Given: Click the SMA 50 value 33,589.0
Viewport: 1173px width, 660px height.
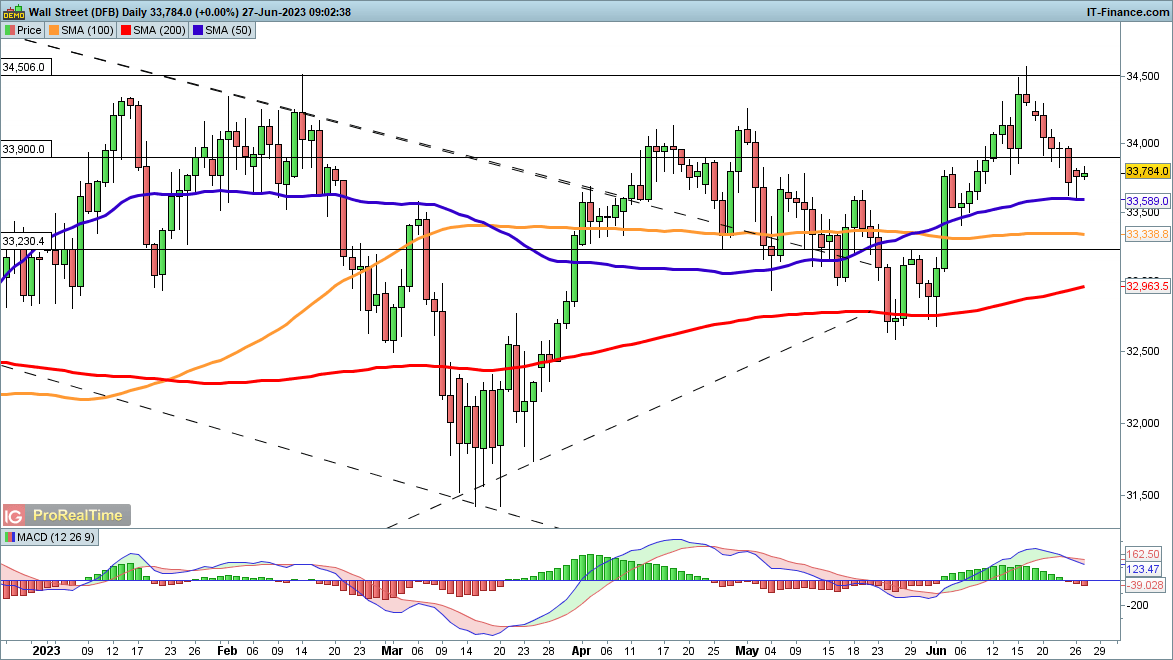Looking at the screenshot, I should (x=1147, y=201).
